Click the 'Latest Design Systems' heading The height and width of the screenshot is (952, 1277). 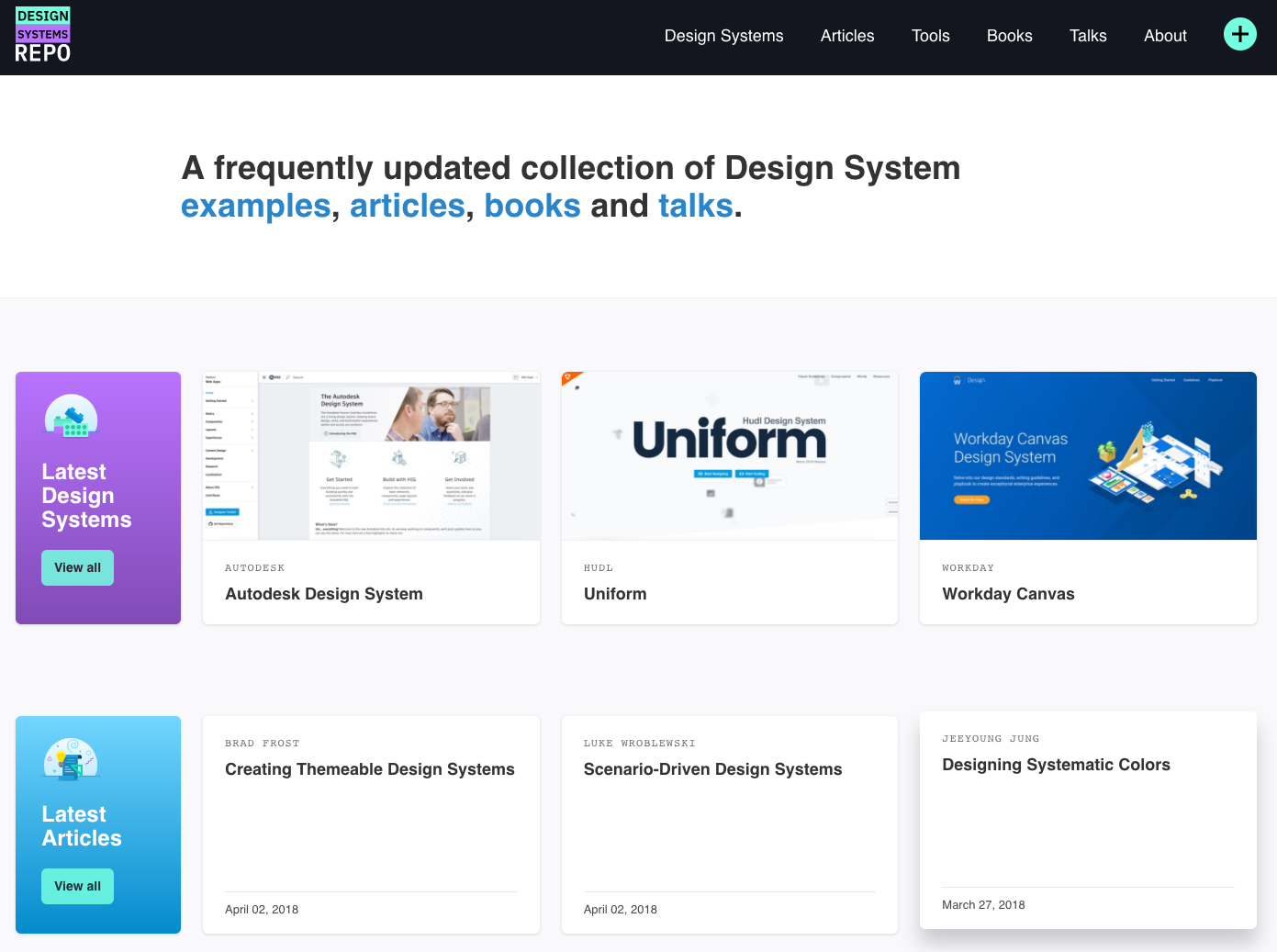pyautogui.click(x=86, y=496)
